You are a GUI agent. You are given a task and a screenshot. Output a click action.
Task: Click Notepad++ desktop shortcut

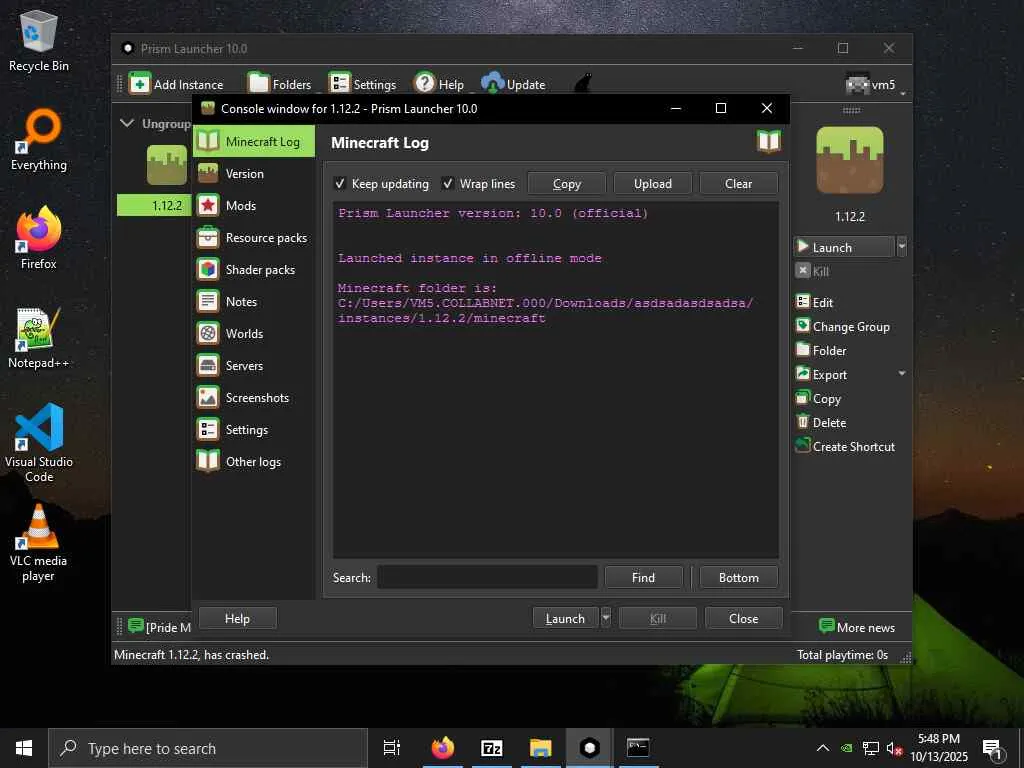pos(39,338)
